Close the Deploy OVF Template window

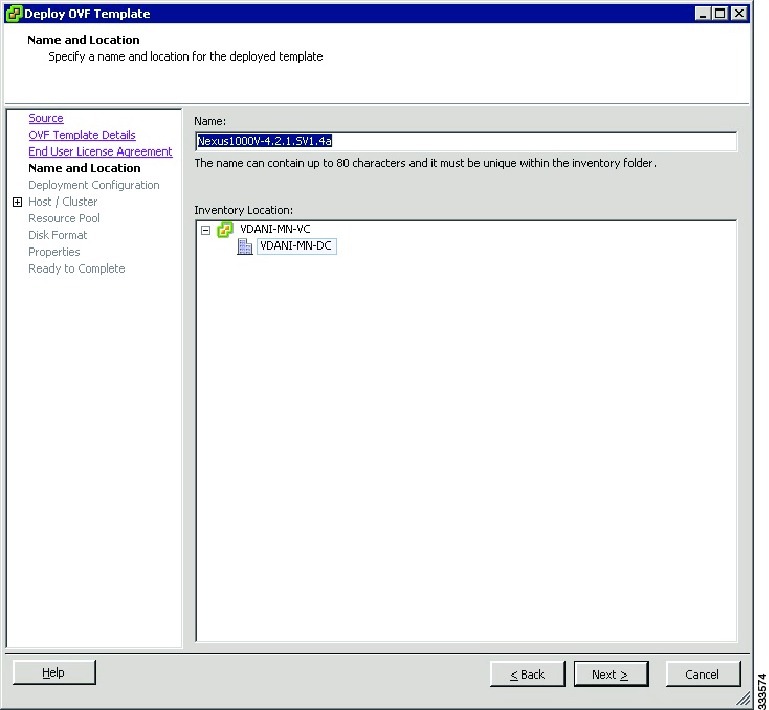point(739,13)
